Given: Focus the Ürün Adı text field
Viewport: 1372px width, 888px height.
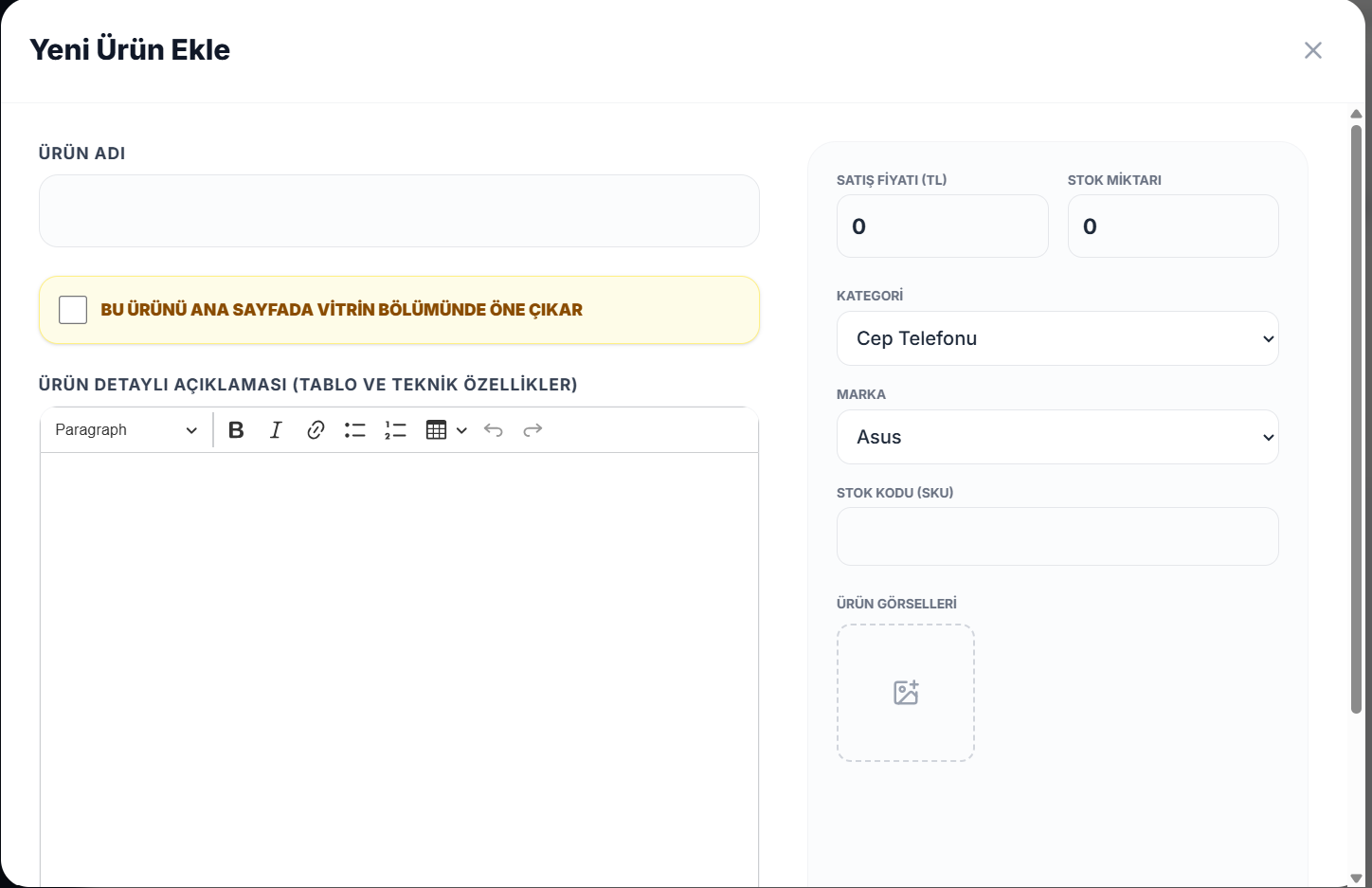Looking at the screenshot, I should (x=399, y=211).
